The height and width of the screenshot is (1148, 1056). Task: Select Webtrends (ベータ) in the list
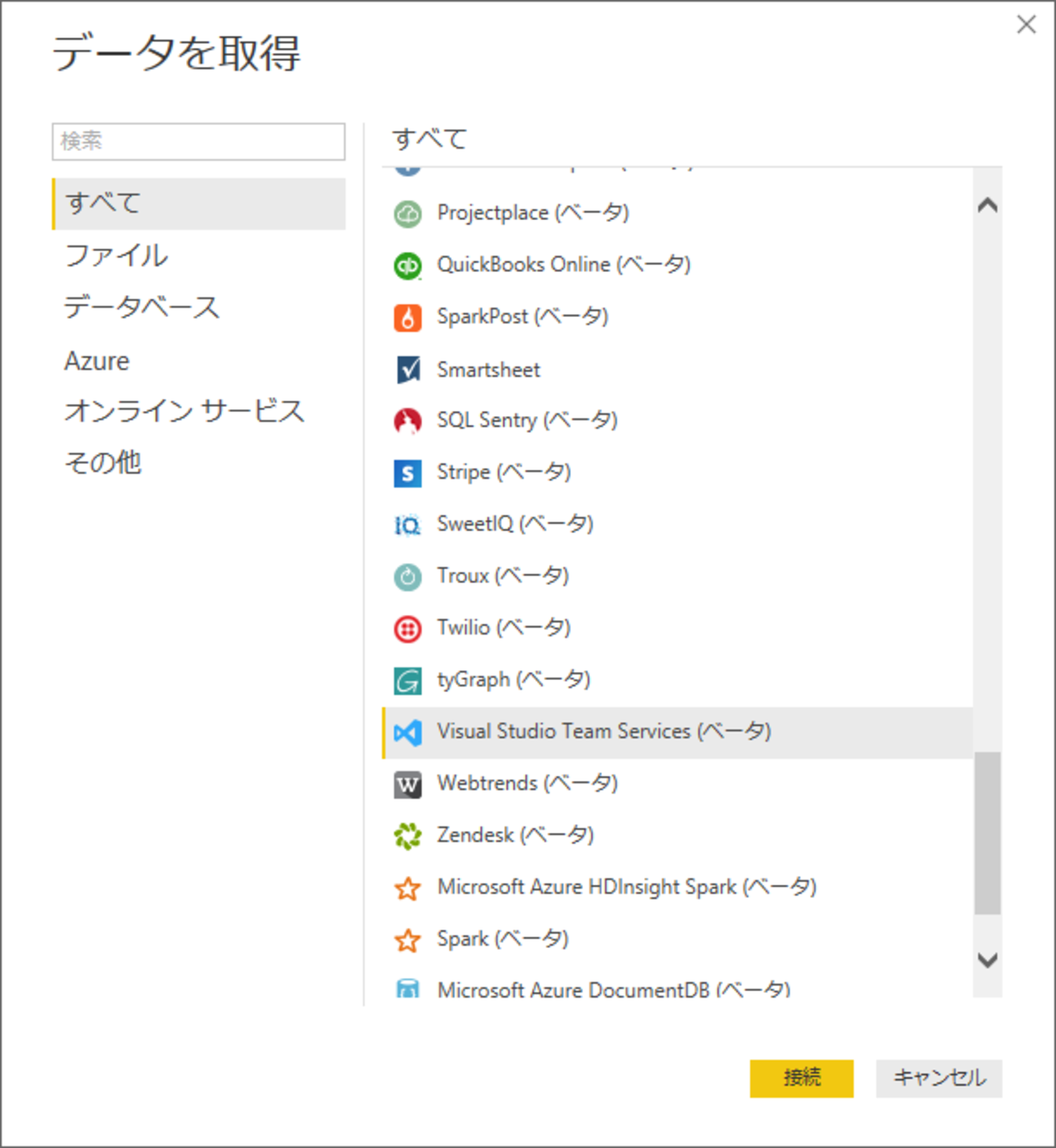pos(677,785)
